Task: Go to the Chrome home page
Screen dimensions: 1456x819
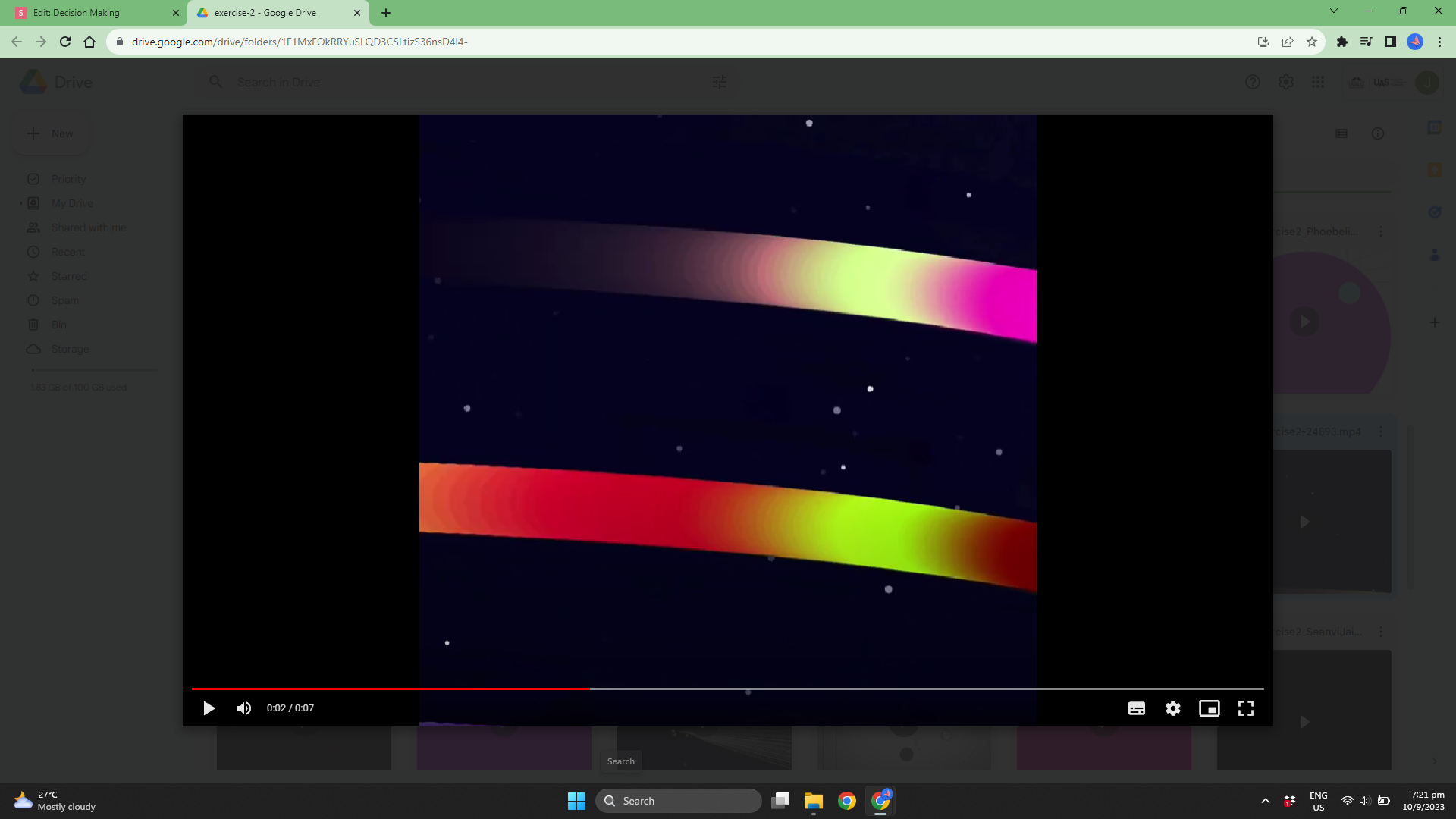Action: coord(89,42)
